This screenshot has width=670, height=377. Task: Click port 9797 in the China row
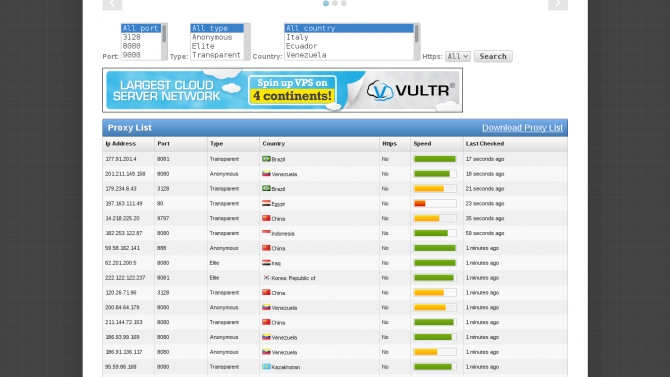[x=163, y=218]
